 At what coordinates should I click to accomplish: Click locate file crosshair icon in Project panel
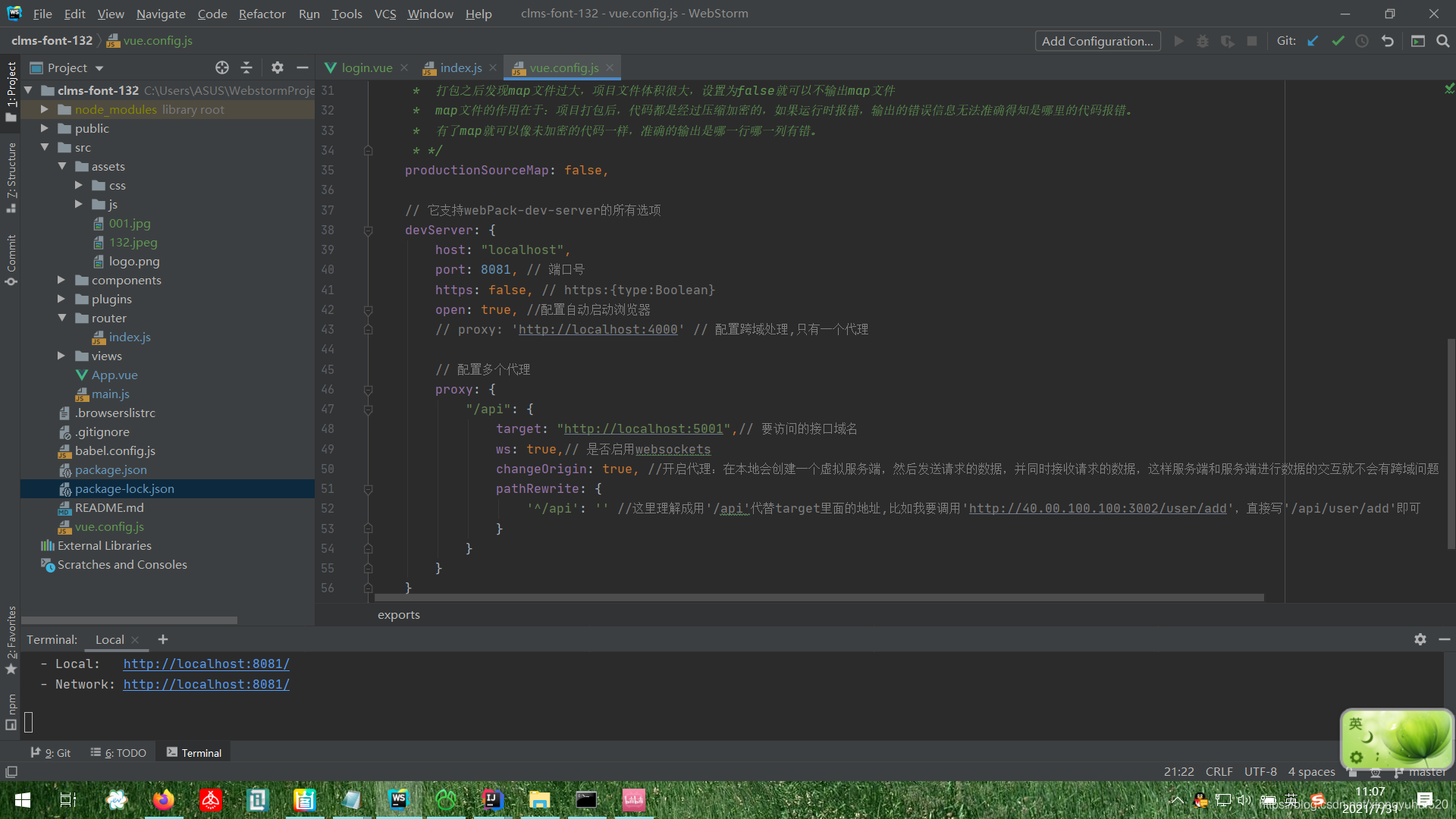[221, 67]
